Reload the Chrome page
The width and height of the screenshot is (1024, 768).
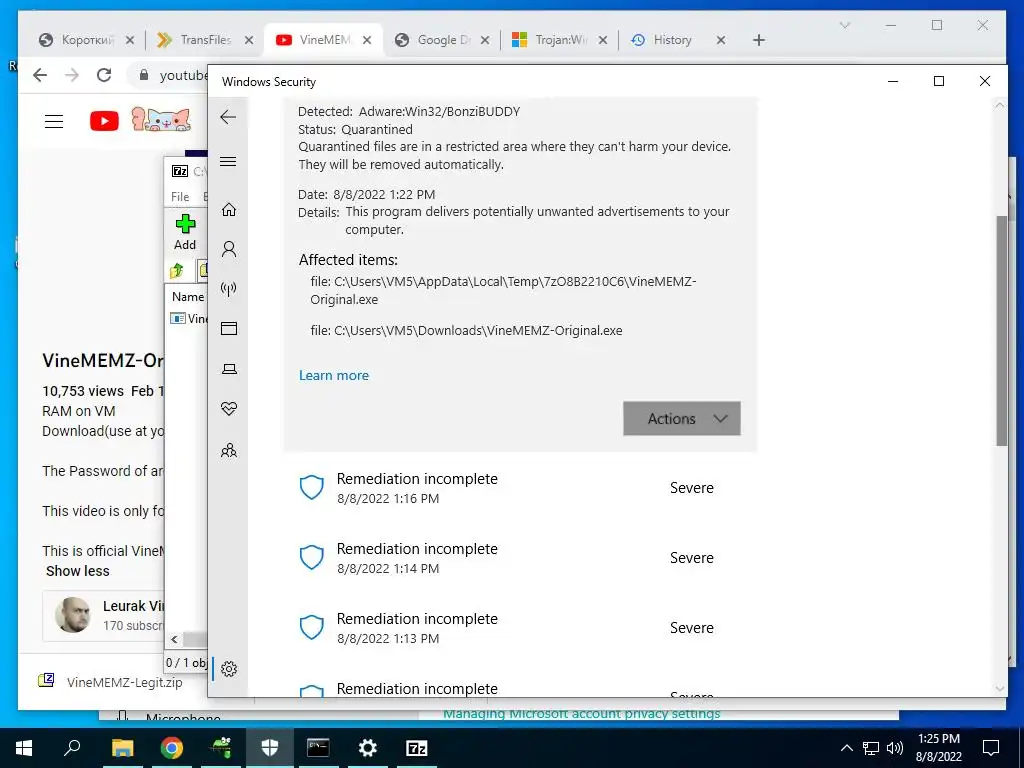[104, 75]
